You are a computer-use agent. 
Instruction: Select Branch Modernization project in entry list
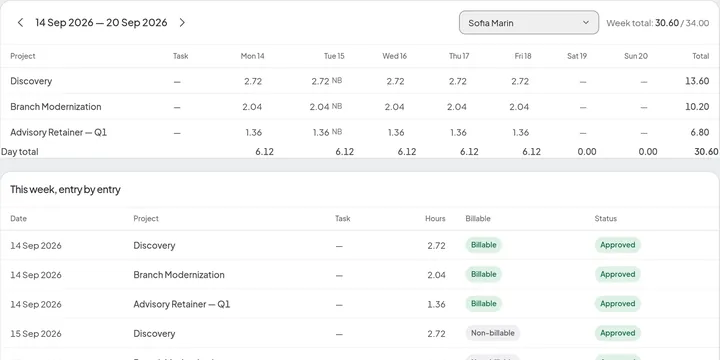click(179, 275)
